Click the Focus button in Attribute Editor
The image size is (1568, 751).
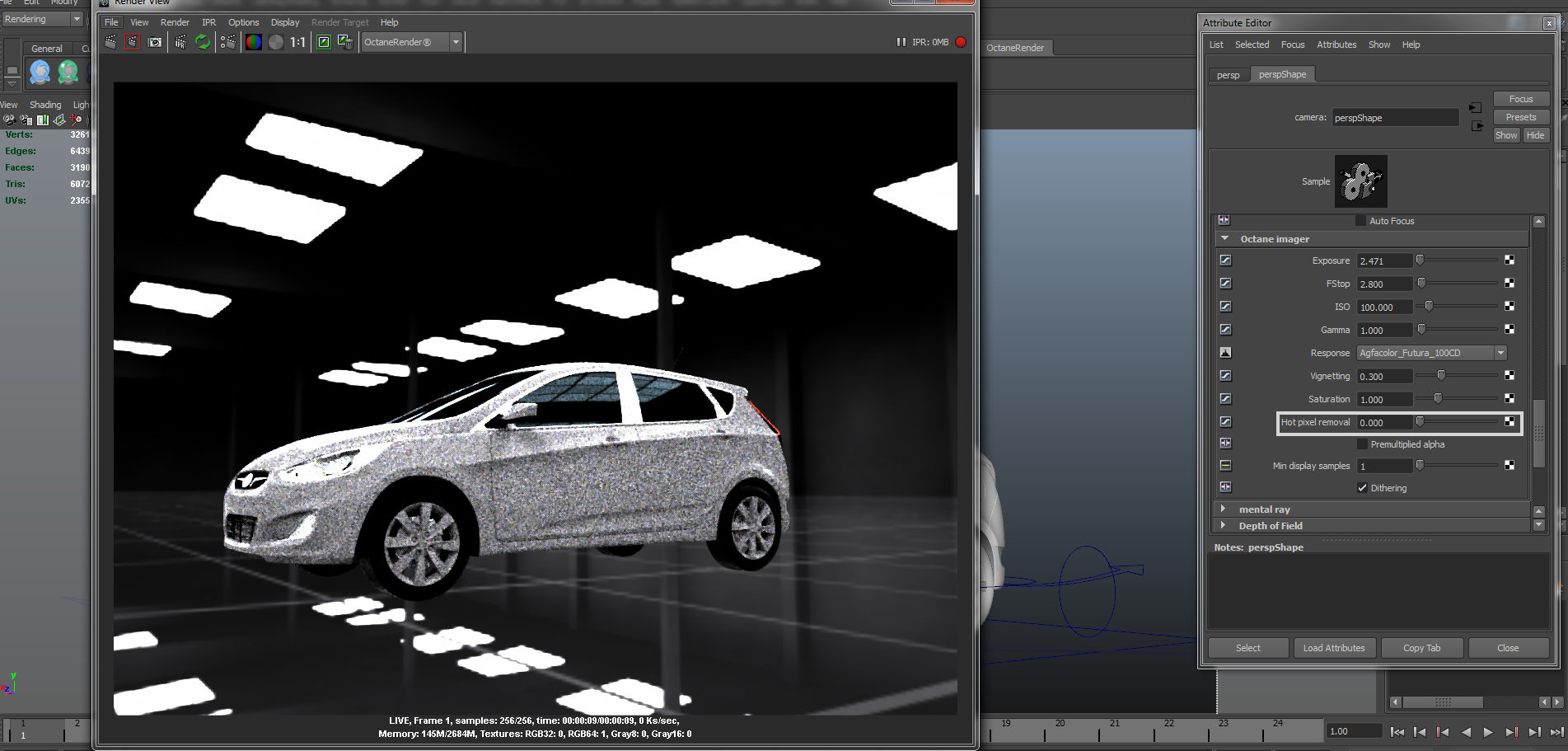pos(1521,99)
